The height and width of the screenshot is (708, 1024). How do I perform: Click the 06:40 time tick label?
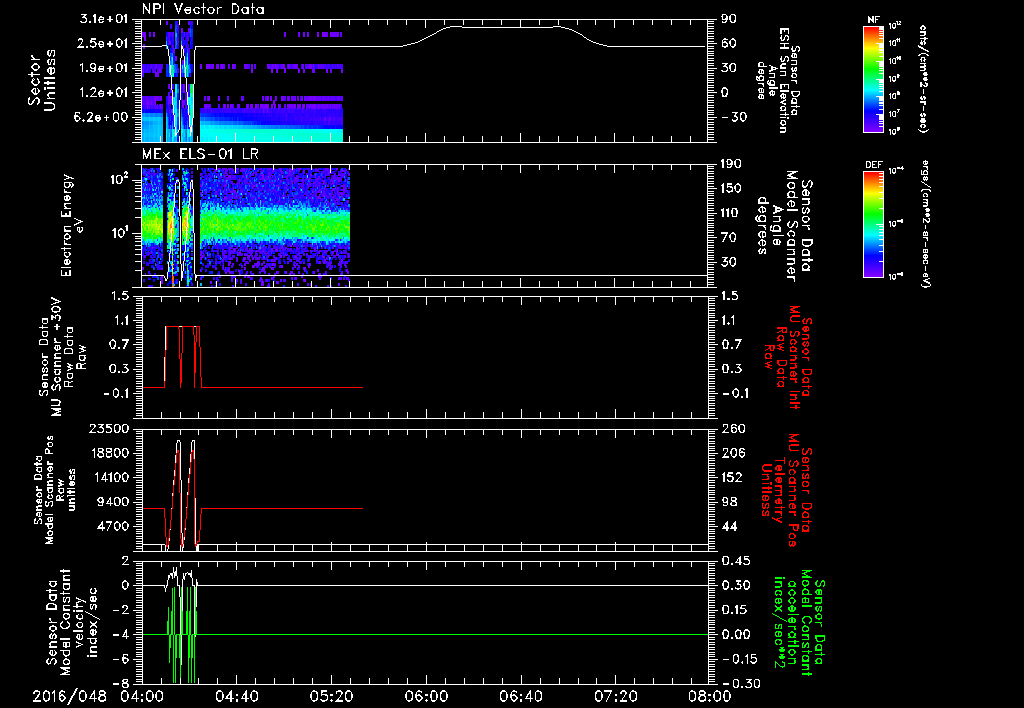point(520,696)
